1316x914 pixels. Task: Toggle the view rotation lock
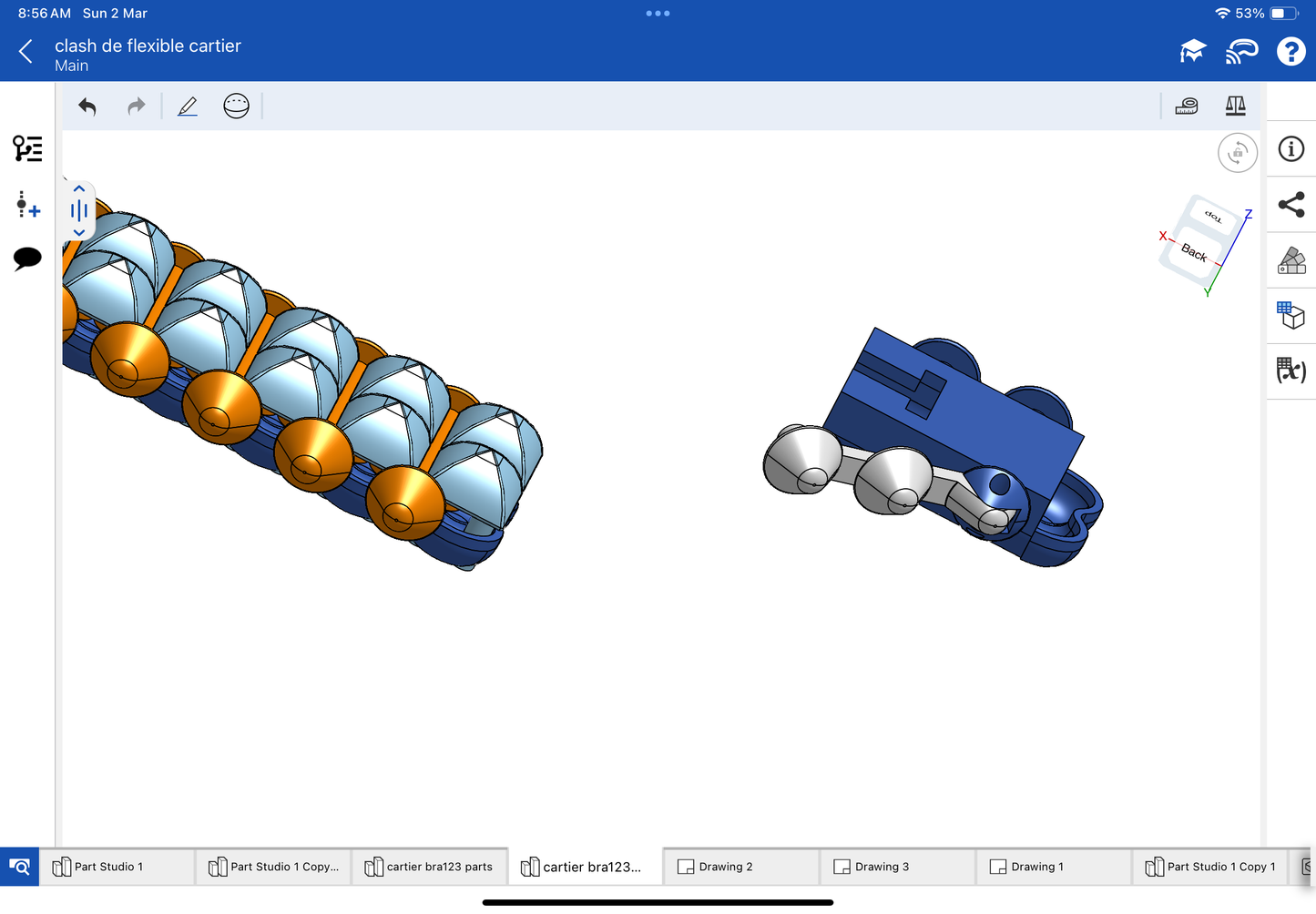coord(1237,153)
